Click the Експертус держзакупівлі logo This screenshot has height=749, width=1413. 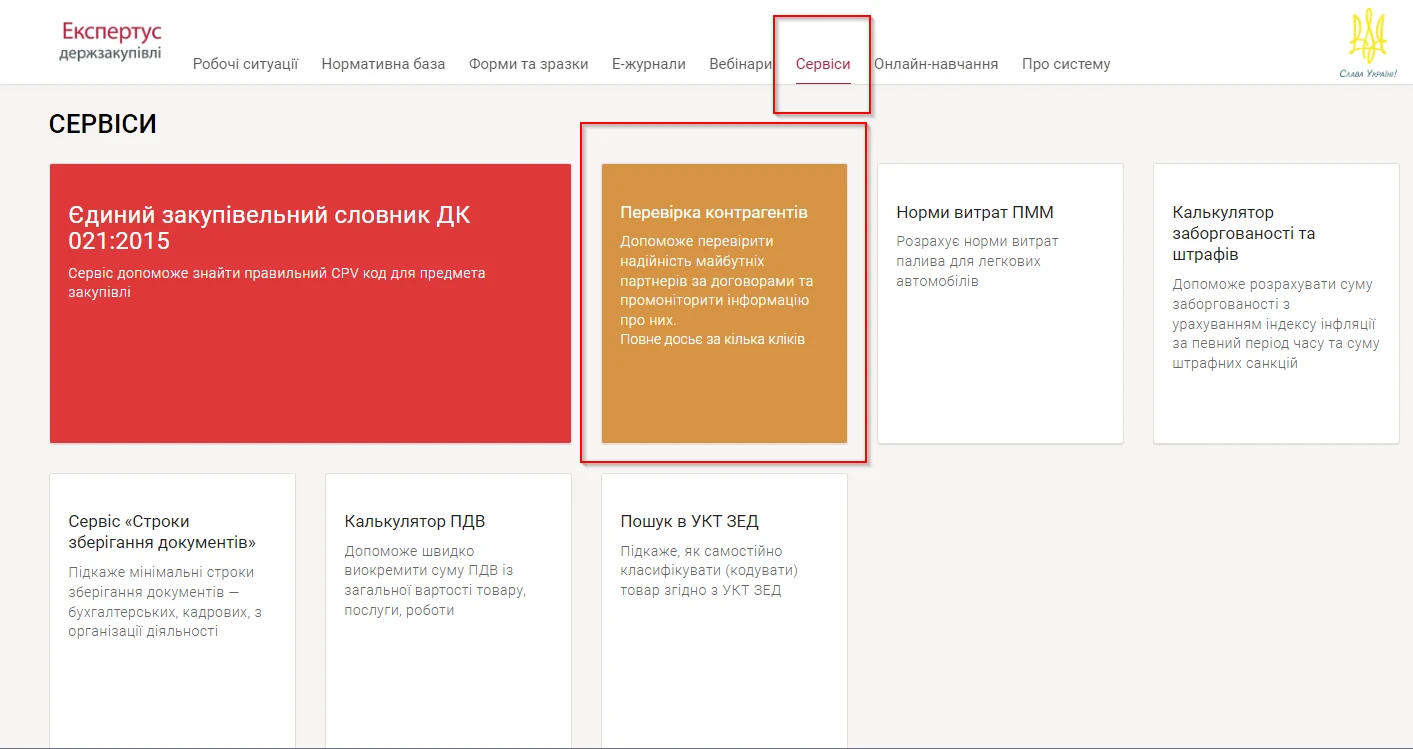pyautogui.click(x=110, y=42)
